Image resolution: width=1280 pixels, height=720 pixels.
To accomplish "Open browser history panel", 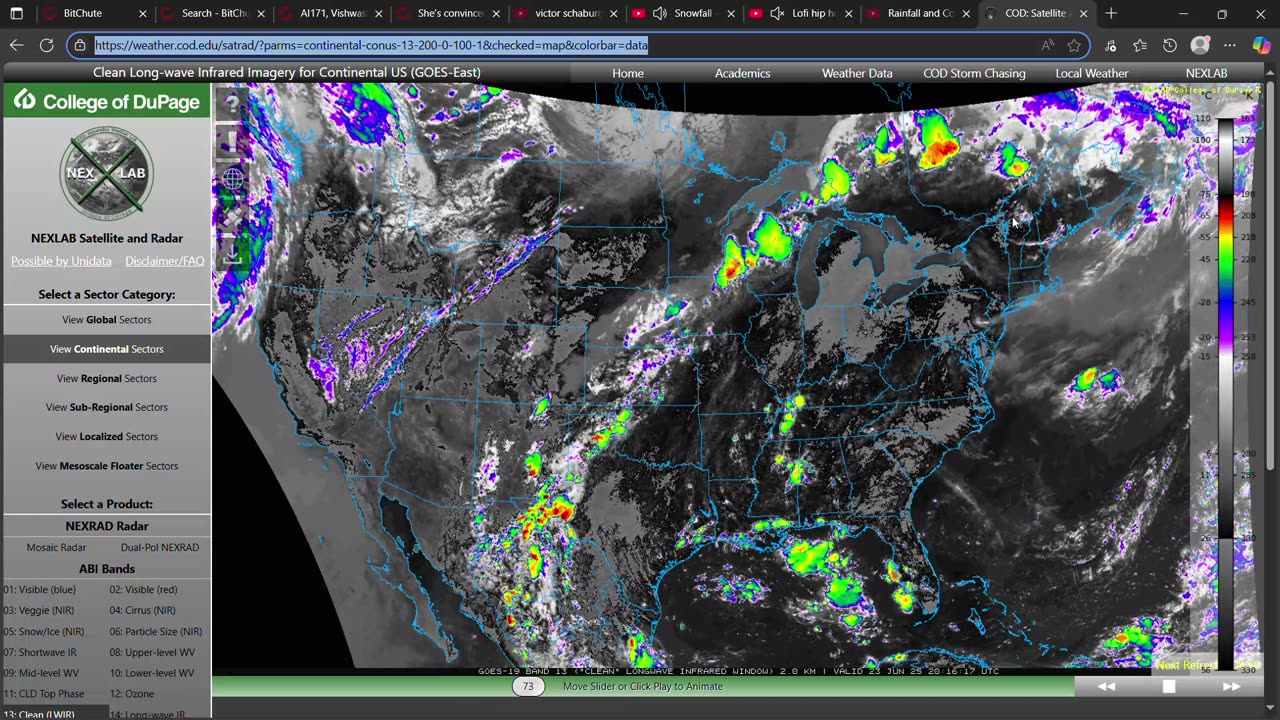I will (1170, 45).
